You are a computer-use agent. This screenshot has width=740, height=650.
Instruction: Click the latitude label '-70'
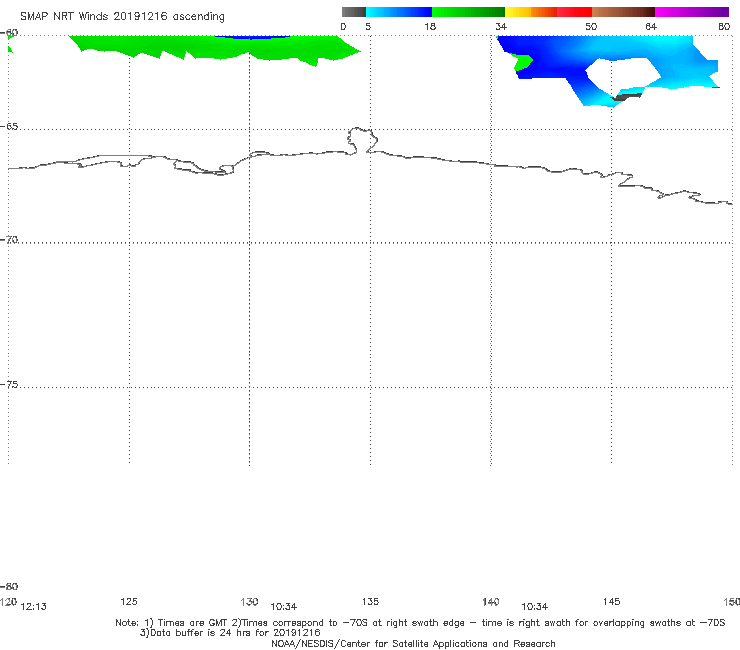point(9,240)
